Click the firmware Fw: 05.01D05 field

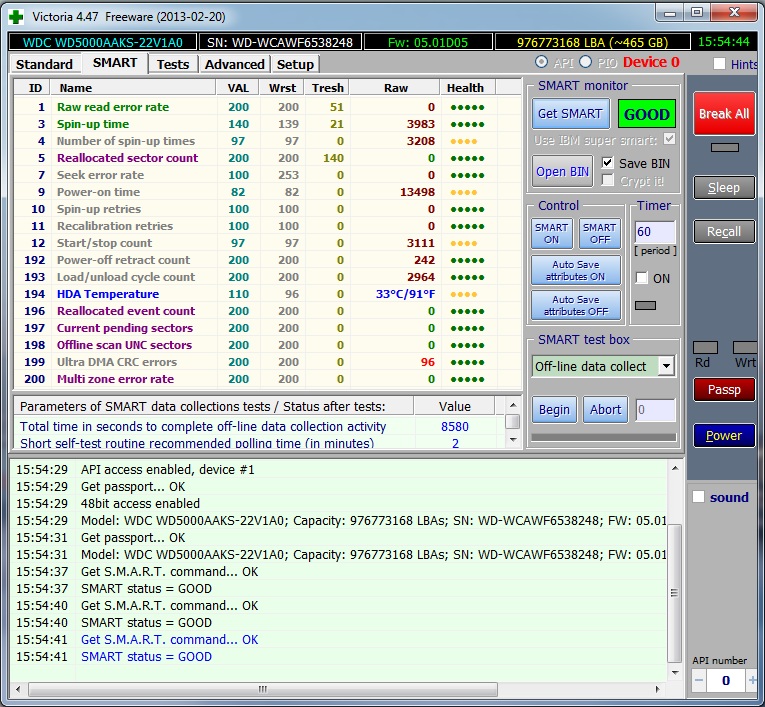click(428, 42)
